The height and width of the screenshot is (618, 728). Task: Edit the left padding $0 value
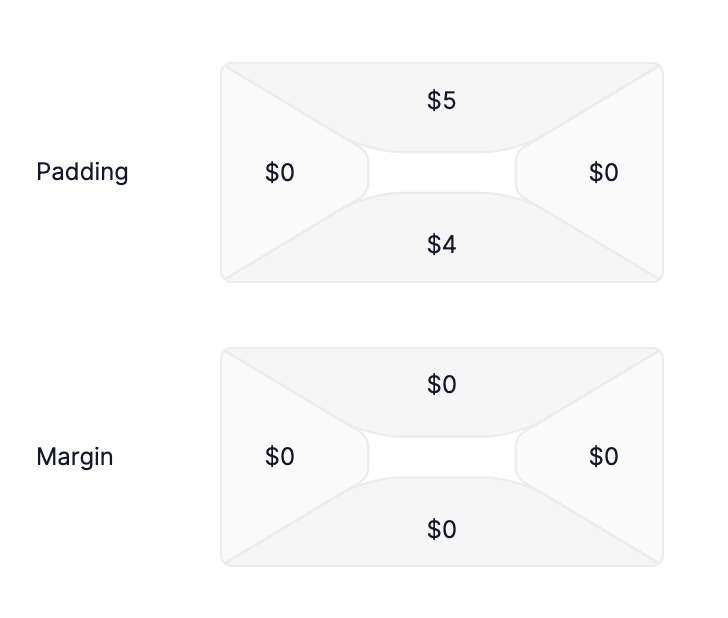pos(280,173)
